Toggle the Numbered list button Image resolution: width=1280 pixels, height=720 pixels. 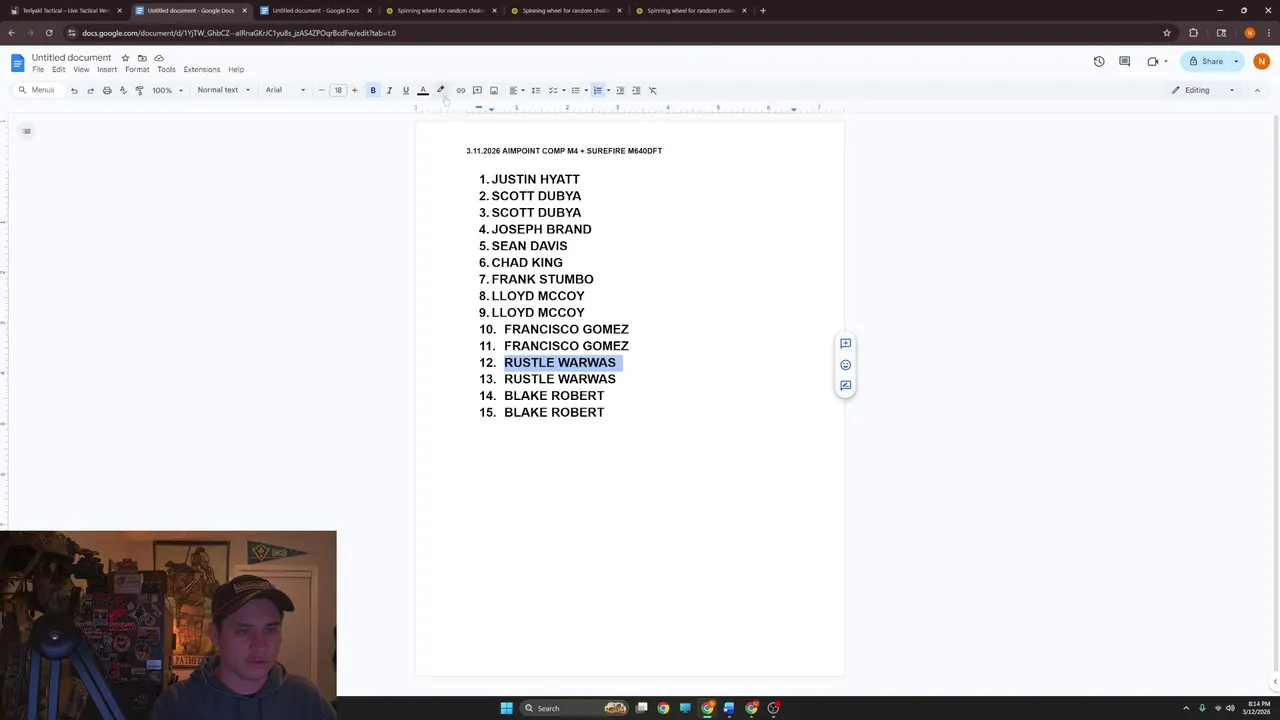[x=597, y=90]
